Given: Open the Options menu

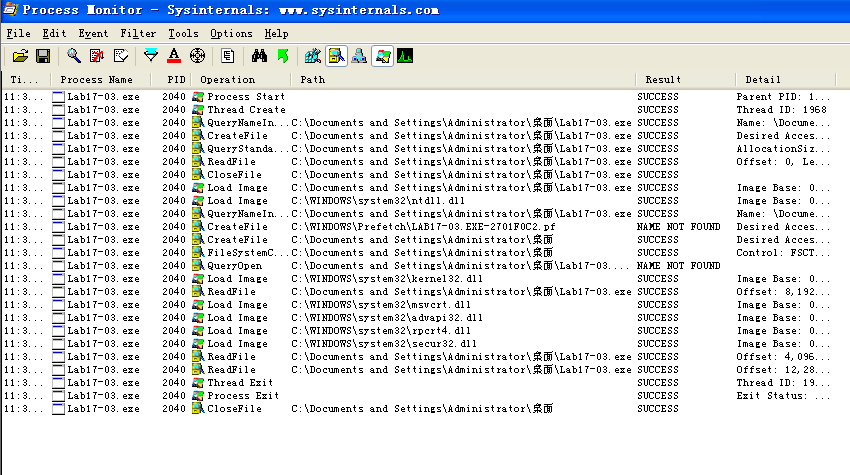Looking at the screenshot, I should 231,34.
